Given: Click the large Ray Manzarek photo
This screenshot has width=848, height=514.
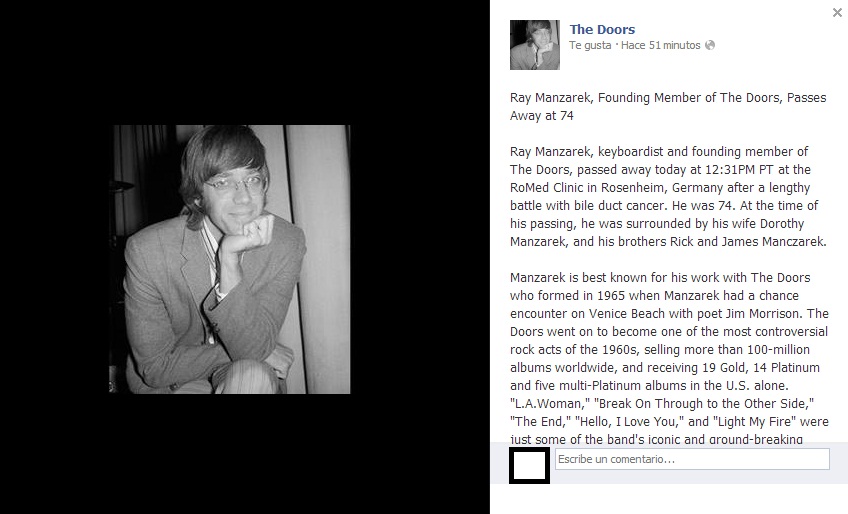Looking at the screenshot, I should 229,259.
